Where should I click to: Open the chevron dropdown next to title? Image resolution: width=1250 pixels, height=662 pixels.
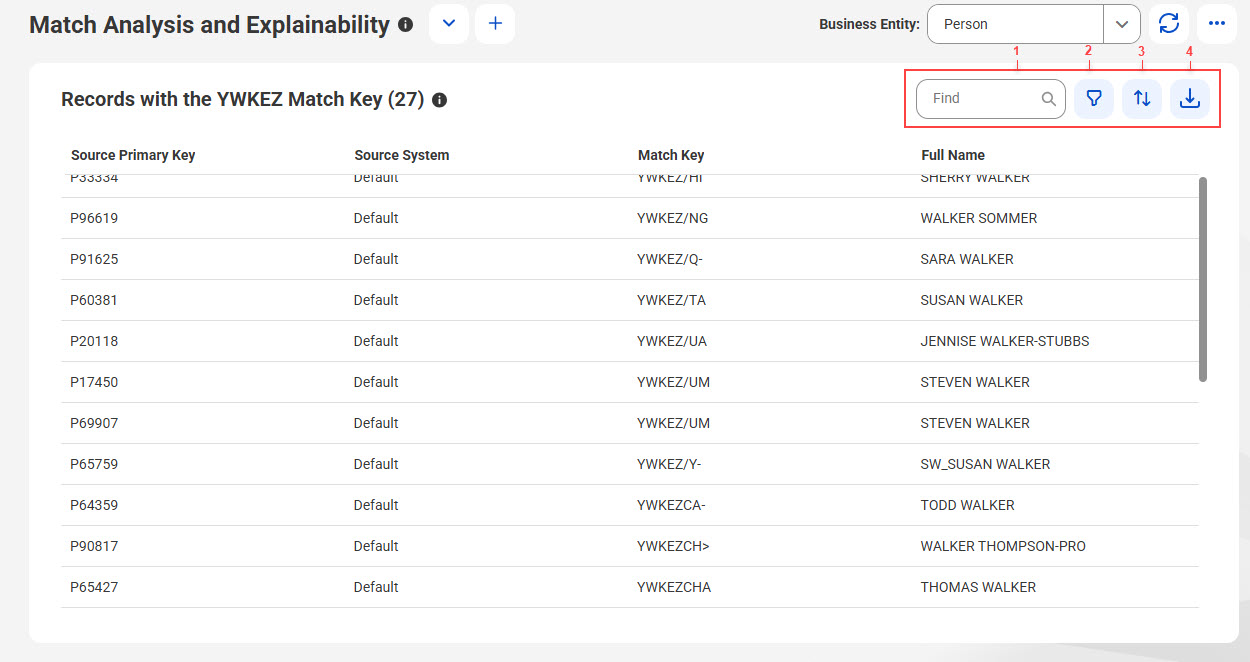449,24
